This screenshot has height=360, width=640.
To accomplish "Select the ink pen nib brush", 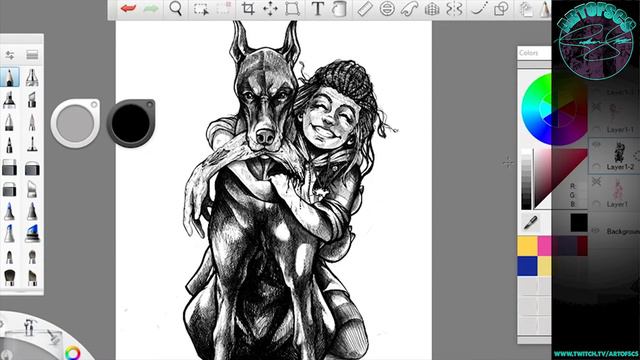I will [x=32, y=78].
